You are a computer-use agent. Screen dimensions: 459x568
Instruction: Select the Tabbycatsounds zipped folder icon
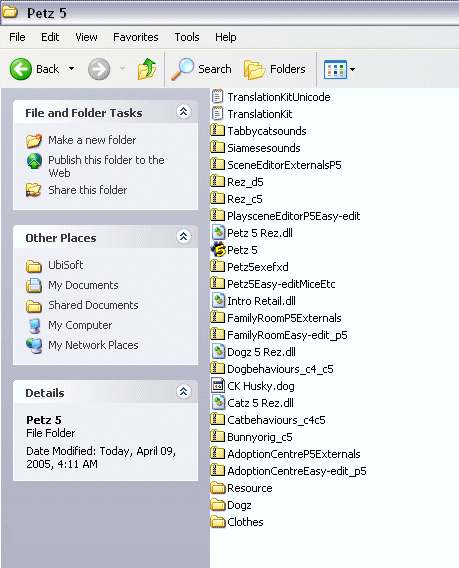pos(217,130)
